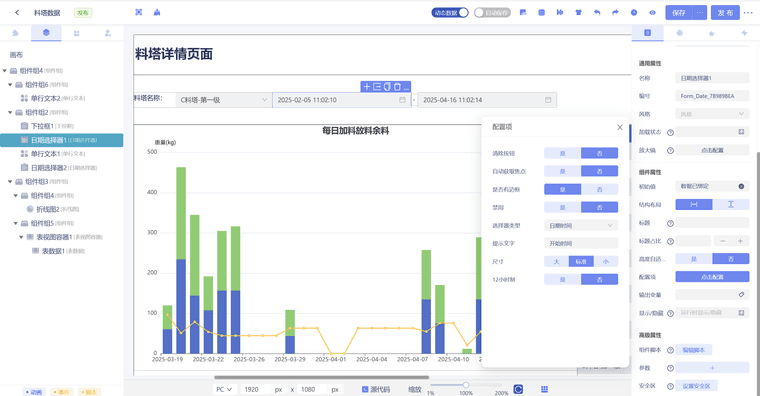760x396 pixels.
Task: Click the 缩放 zoom slider handle
Action: [x=465, y=385]
